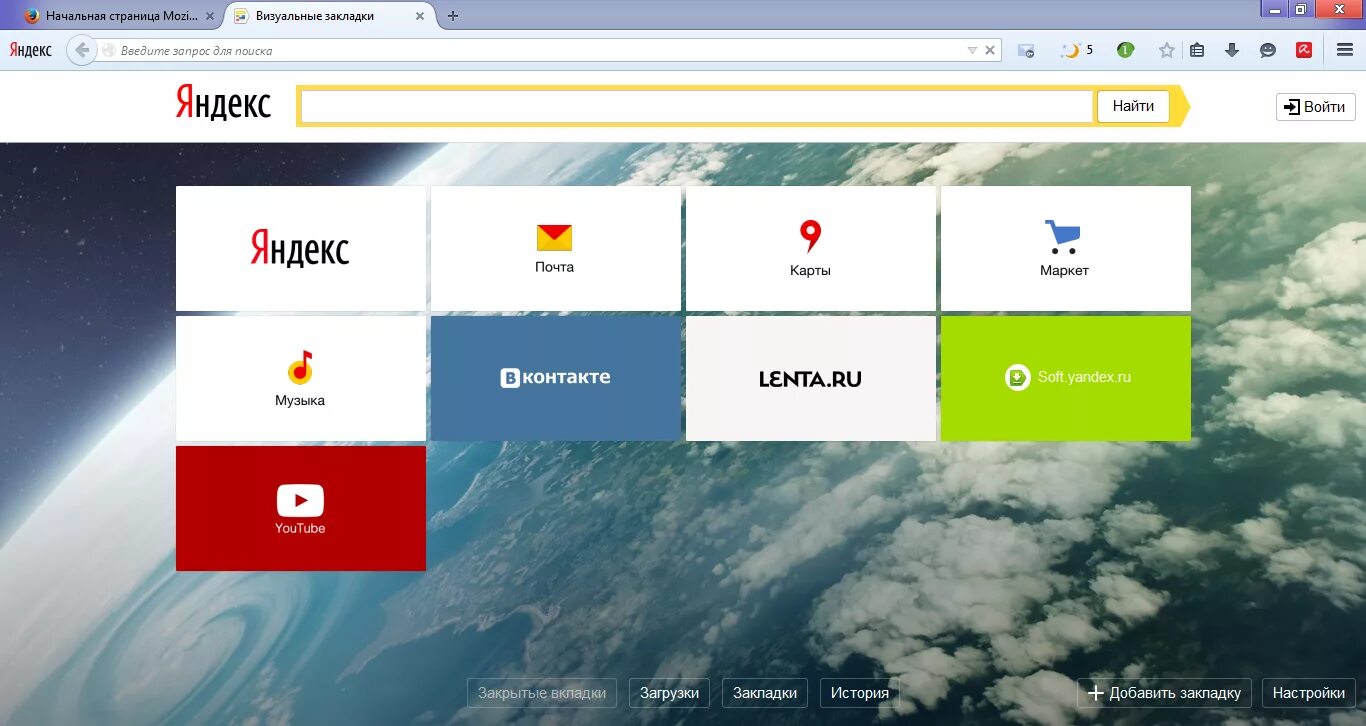Bookmark this page with the star icon
This screenshot has height=726, width=1366.
pos(1166,50)
